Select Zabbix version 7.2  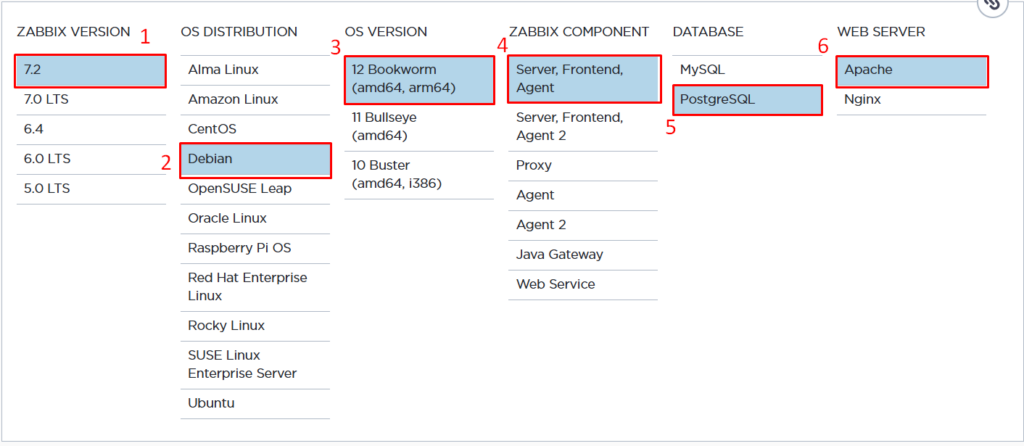click(91, 71)
